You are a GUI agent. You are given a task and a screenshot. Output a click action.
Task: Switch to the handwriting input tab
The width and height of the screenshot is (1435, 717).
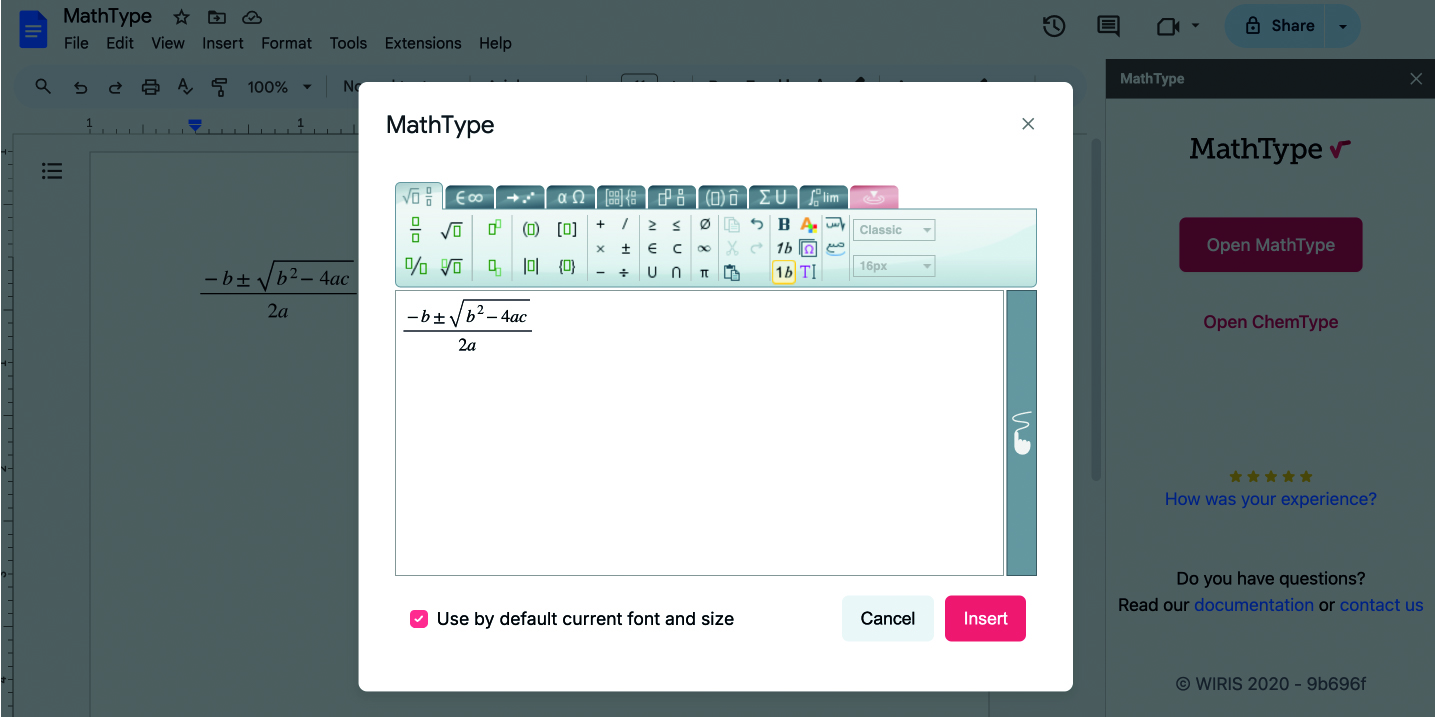(x=872, y=196)
